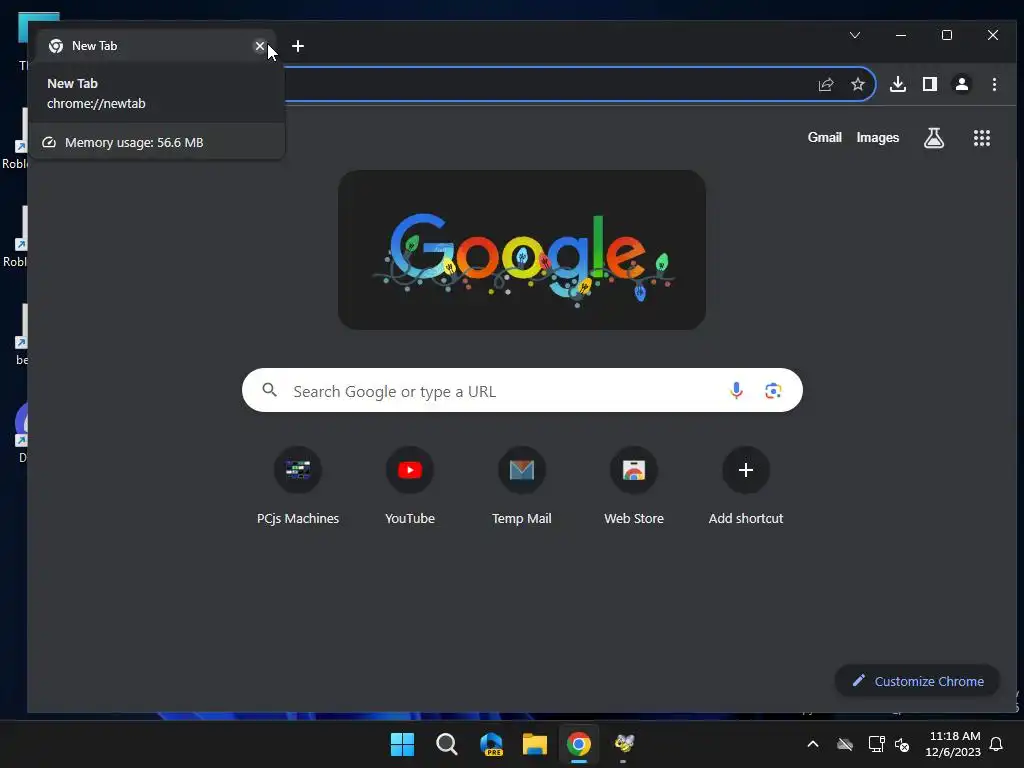Toggle the side panel icon

(x=930, y=84)
